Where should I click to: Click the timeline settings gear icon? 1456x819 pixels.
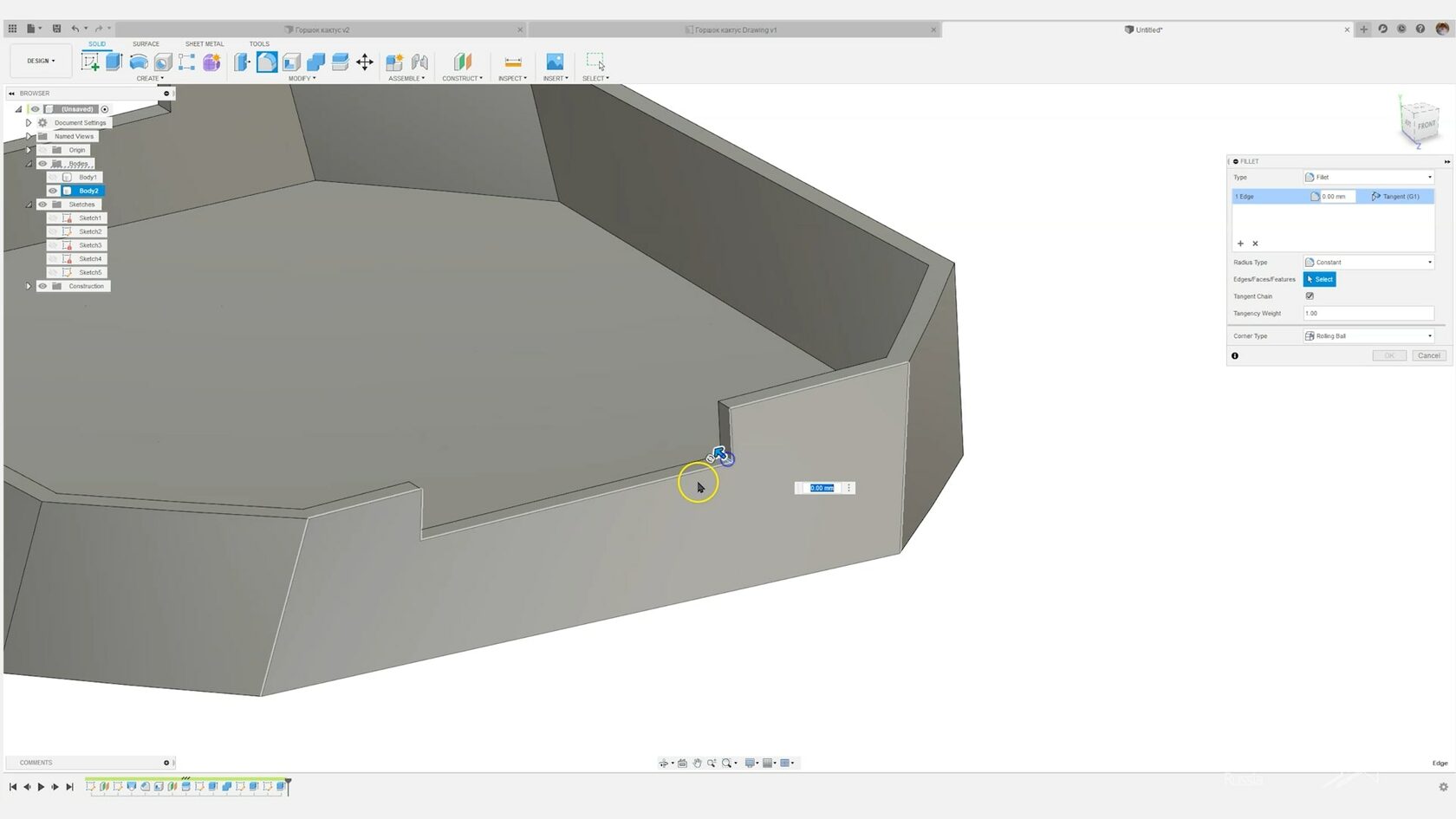(1443, 787)
